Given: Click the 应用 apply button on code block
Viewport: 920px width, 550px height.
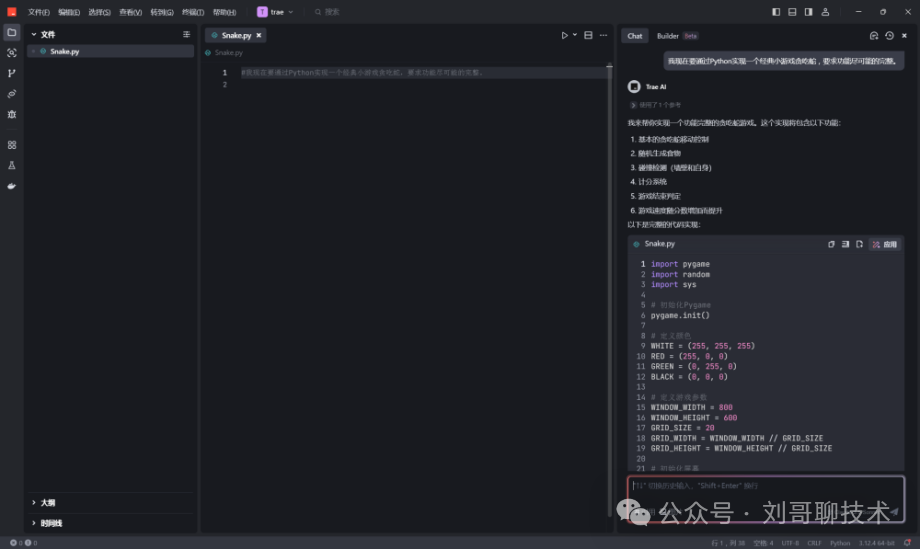Looking at the screenshot, I should coord(884,244).
